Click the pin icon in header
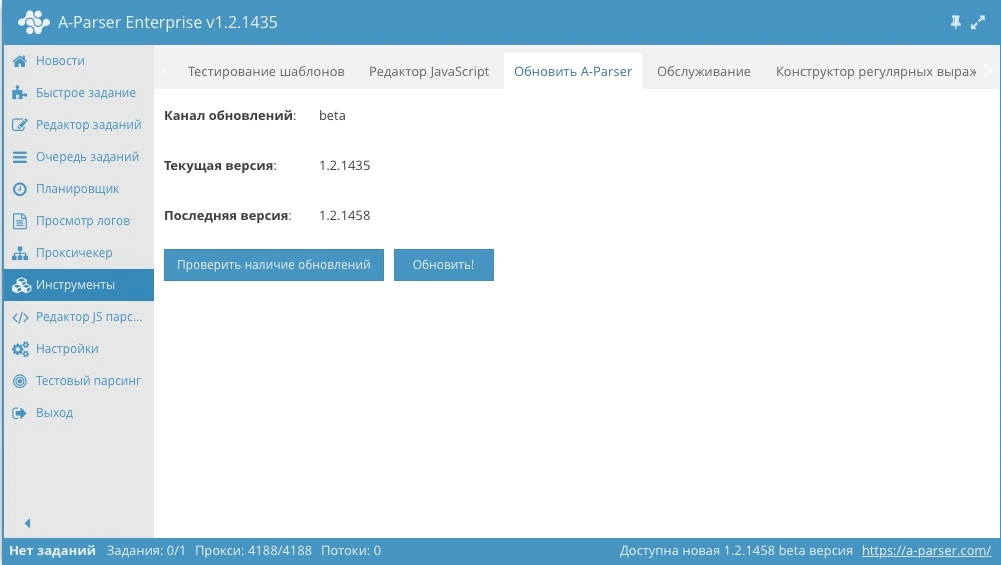 [x=953, y=21]
